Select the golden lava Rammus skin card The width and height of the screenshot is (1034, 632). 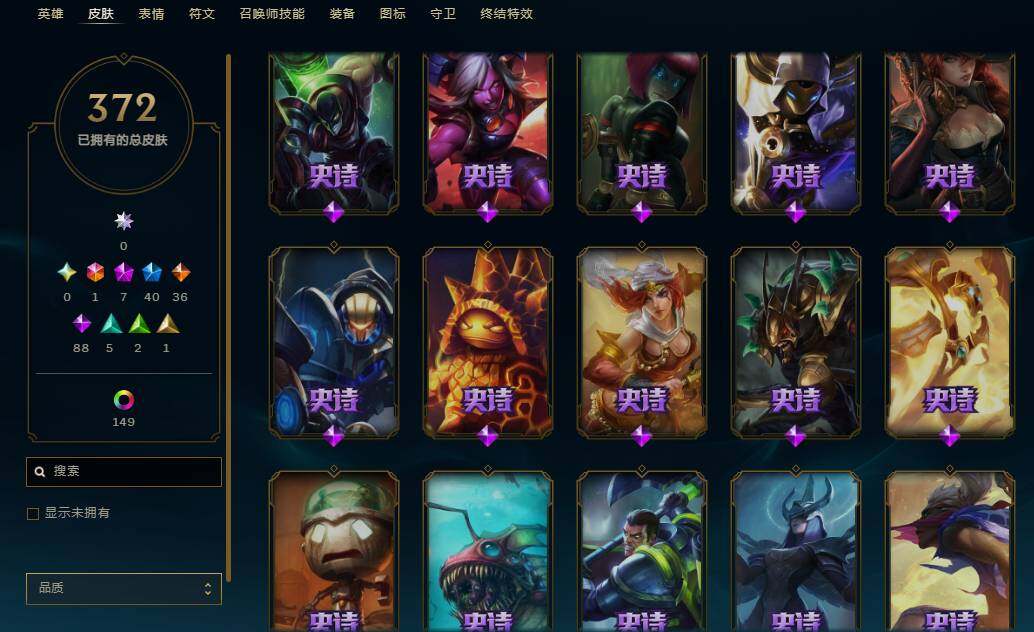pos(488,342)
